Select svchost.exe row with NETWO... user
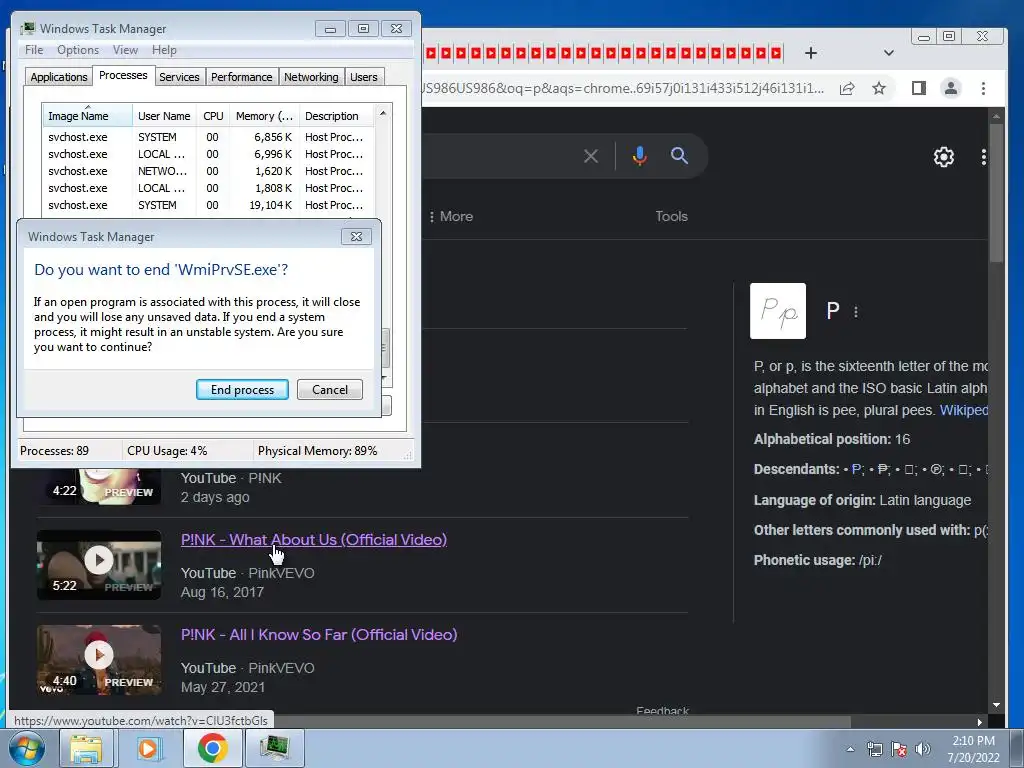 coord(208,171)
